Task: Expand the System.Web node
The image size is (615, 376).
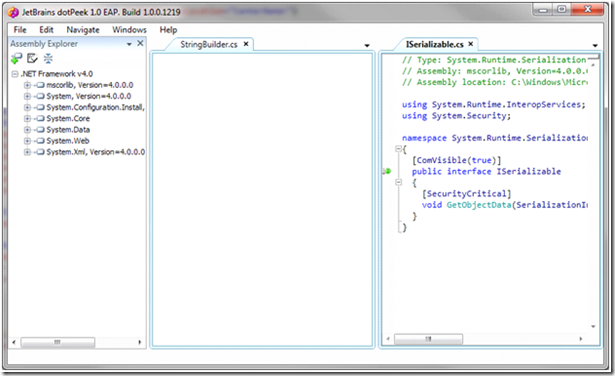Action: (27, 141)
